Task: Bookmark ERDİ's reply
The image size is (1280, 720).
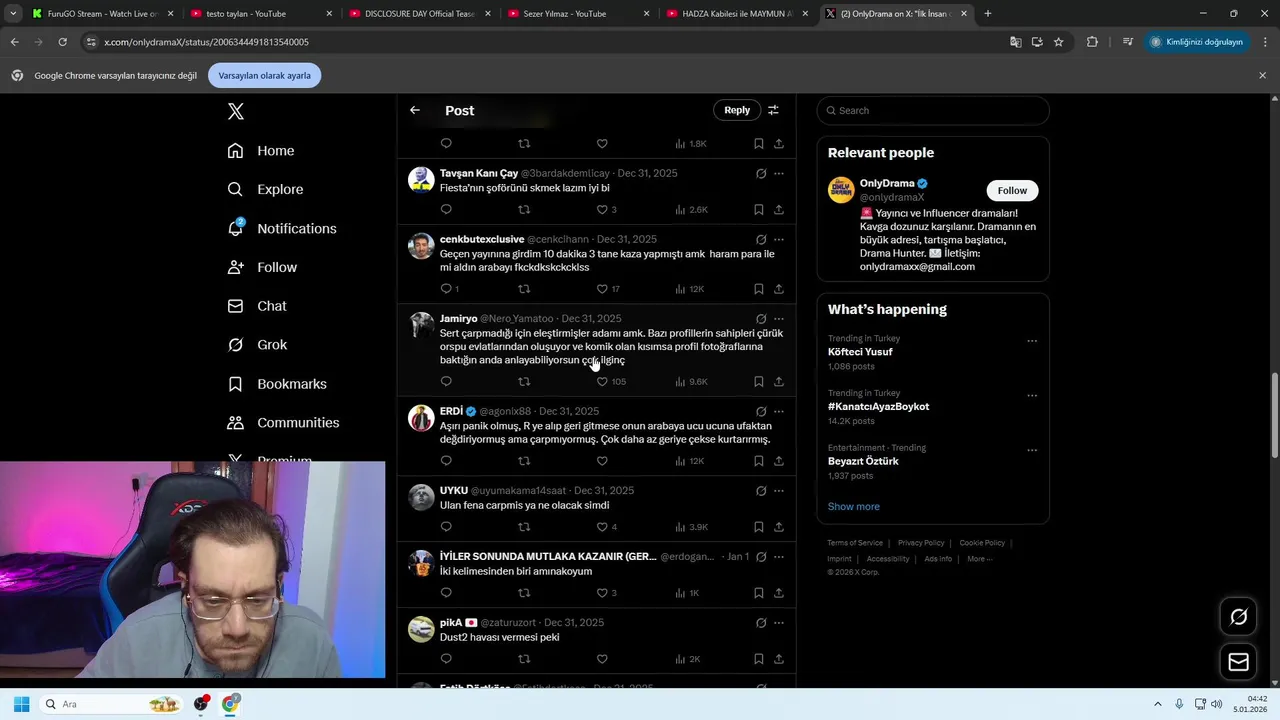Action: click(x=759, y=461)
